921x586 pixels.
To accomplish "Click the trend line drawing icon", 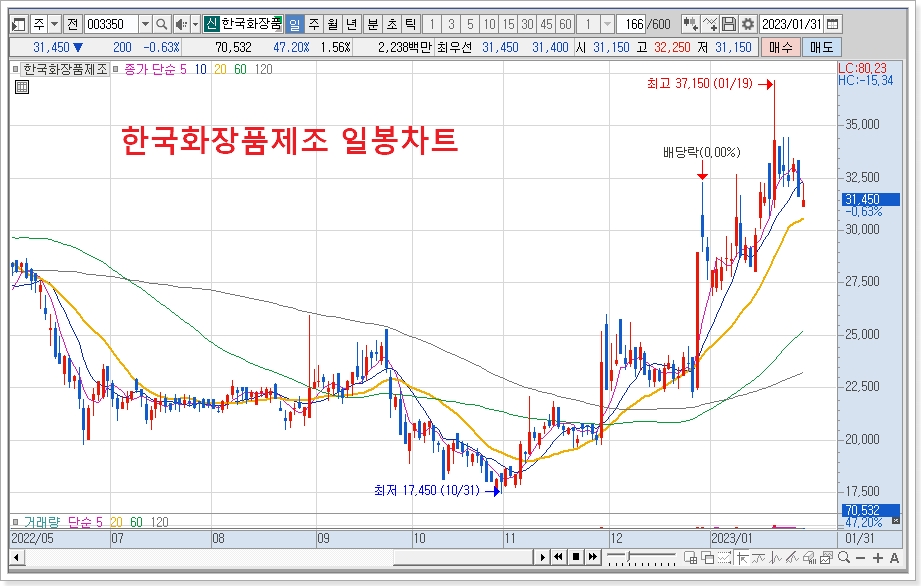I will [x=759, y=557].
